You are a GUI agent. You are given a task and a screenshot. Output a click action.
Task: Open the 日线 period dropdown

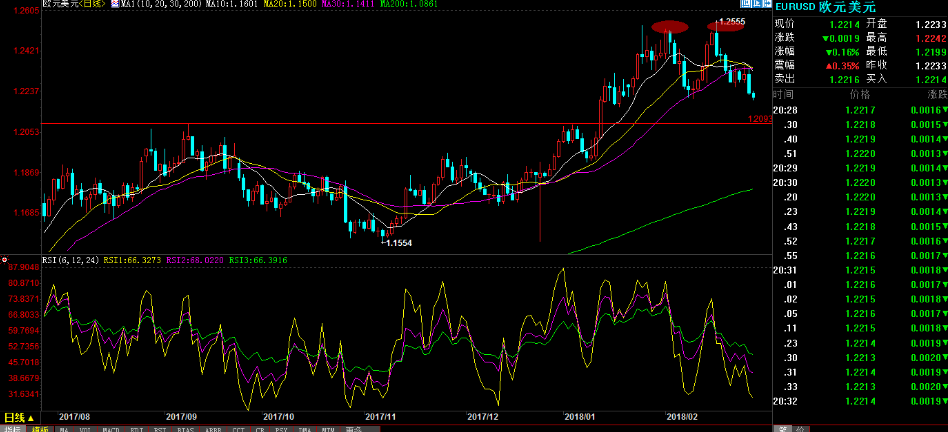[x=20, y=418]
